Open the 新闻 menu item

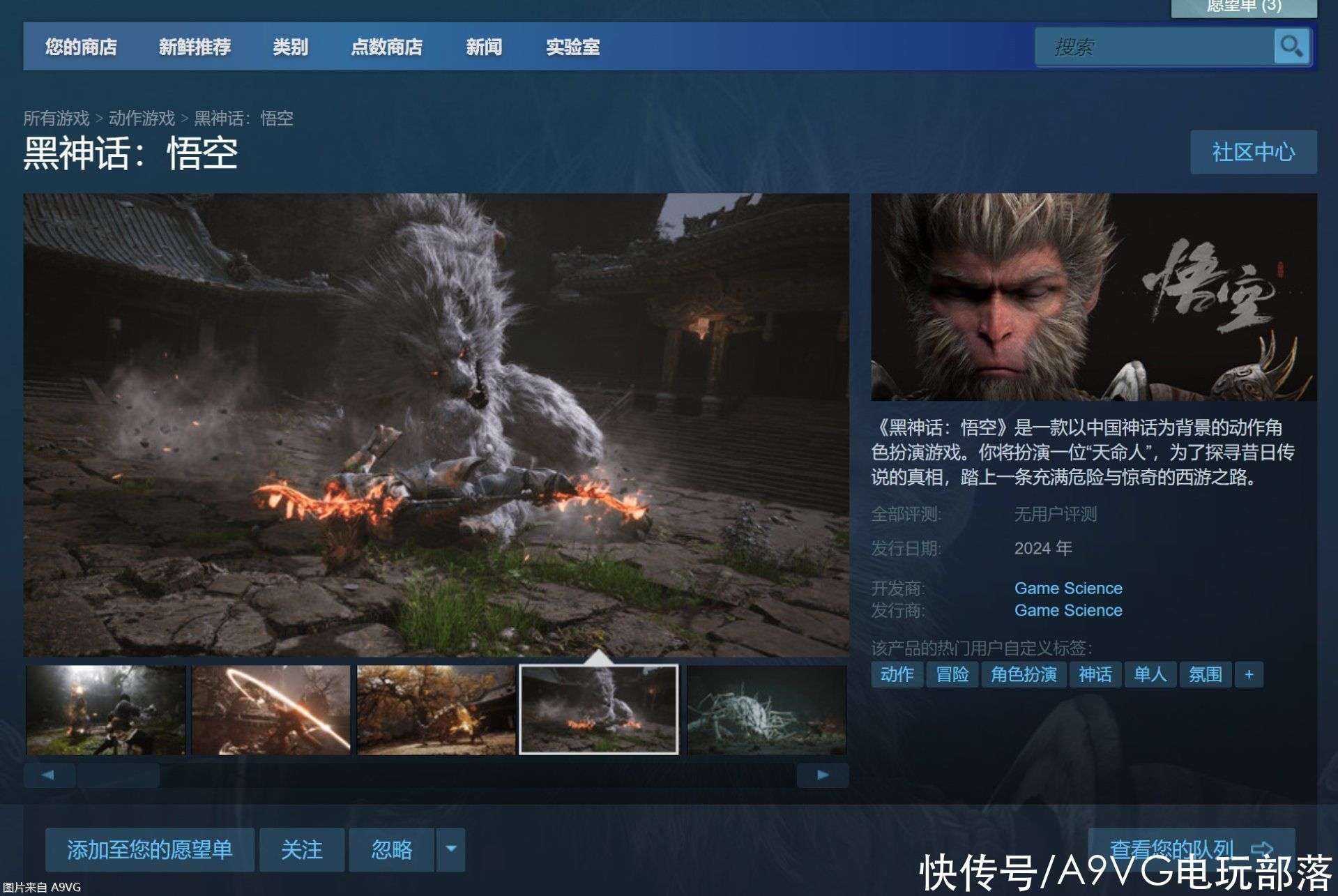coord(484,47)
